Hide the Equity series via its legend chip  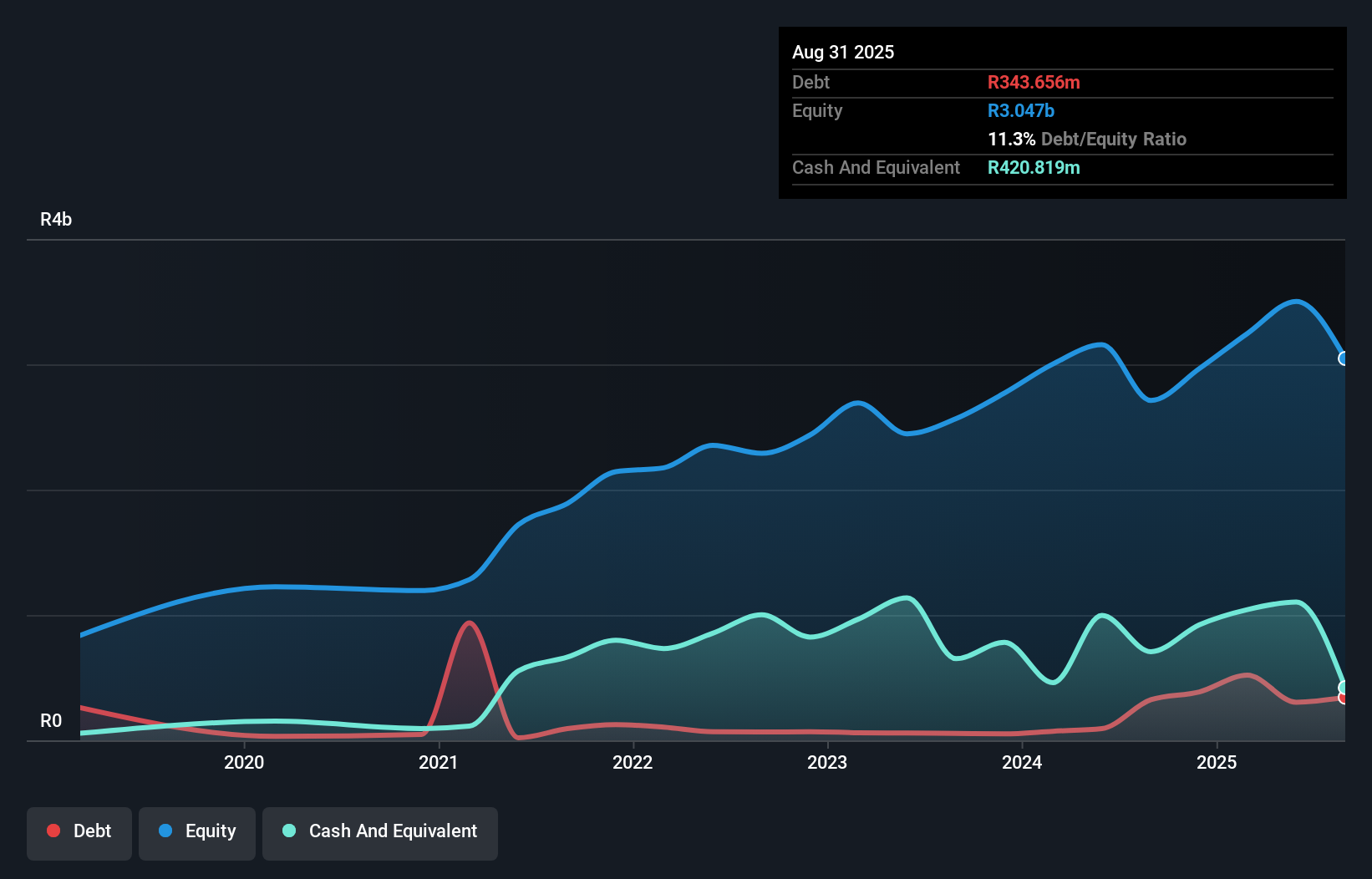196,832
